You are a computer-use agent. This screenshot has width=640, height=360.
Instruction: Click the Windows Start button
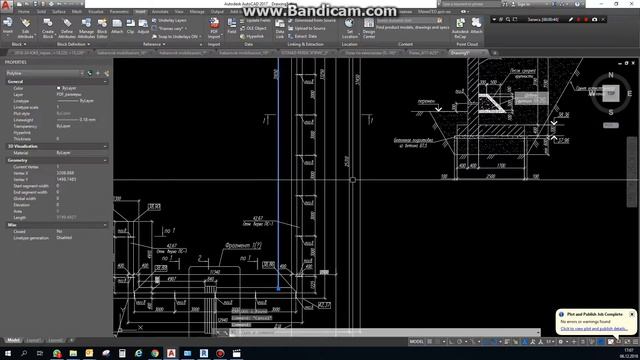(x=8, y=353)
